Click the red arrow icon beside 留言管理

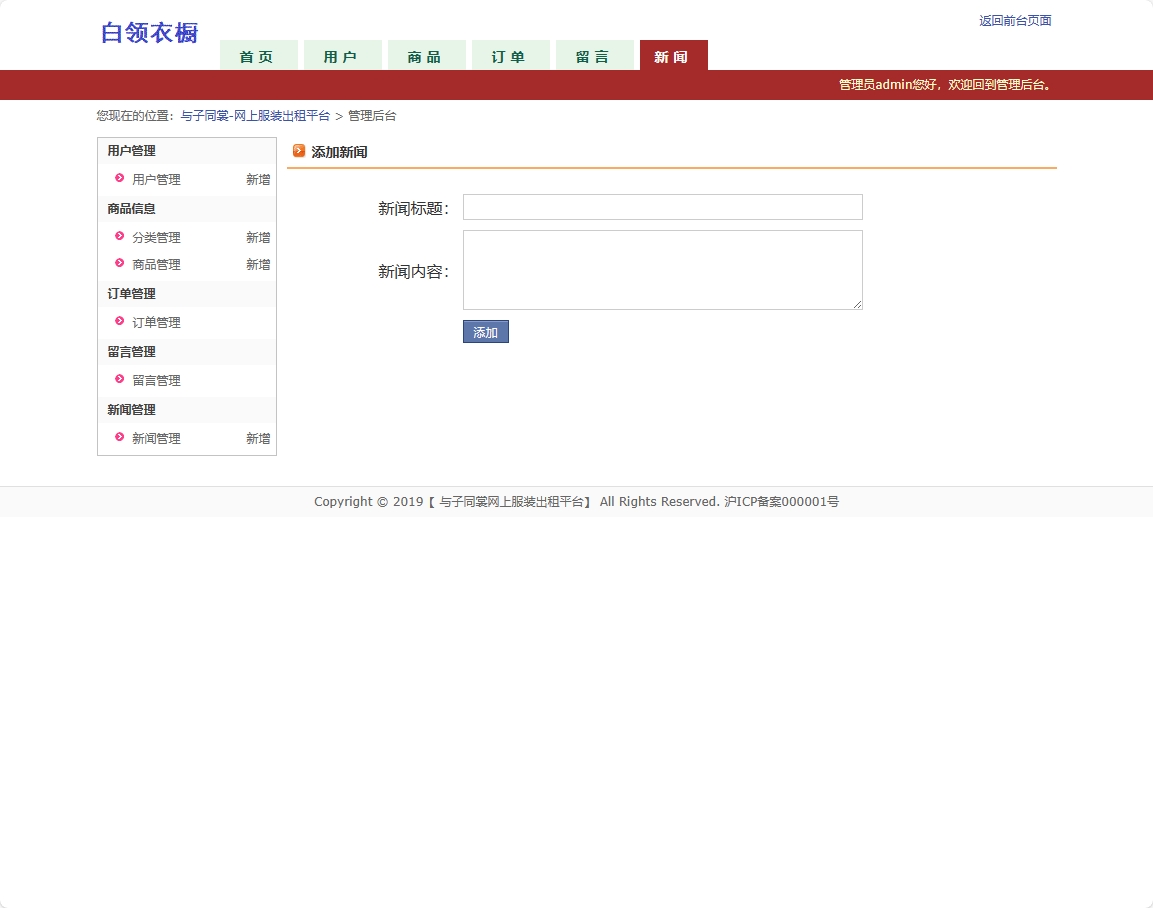pyautogui.click(x=118, y=380)
